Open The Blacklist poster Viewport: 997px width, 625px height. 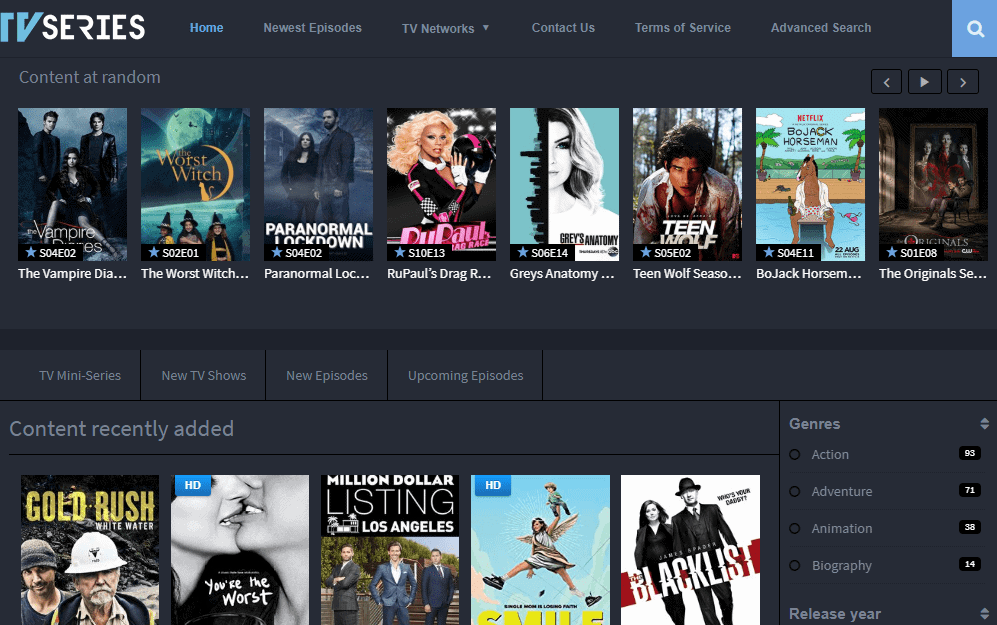click(691, 550)
